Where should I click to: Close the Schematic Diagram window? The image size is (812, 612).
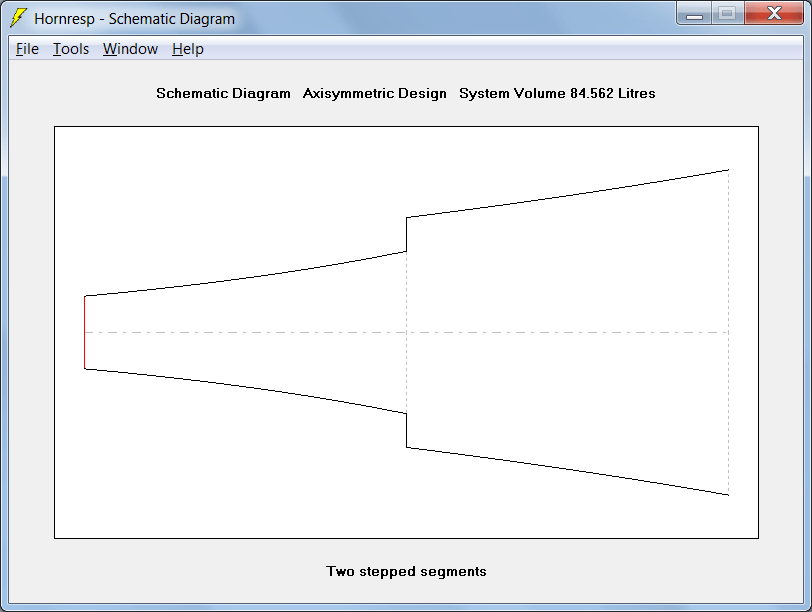click(774, 13)
